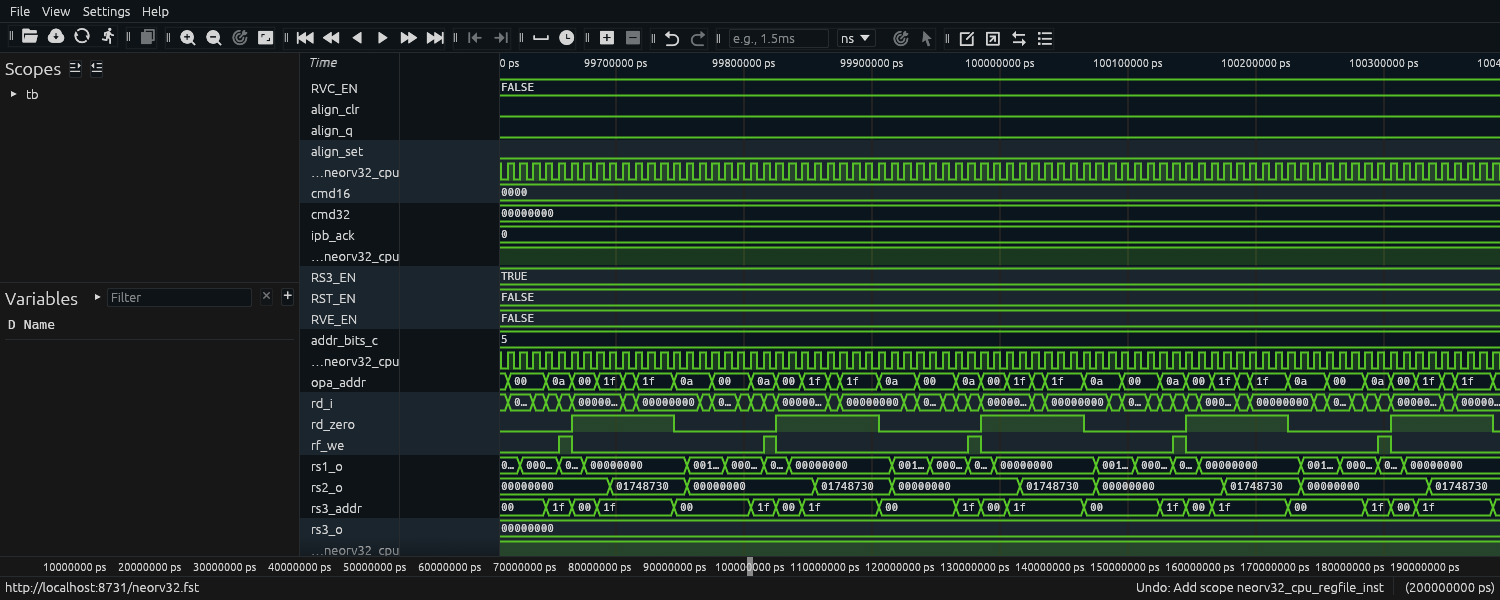Go to next transition

point(501,38)
